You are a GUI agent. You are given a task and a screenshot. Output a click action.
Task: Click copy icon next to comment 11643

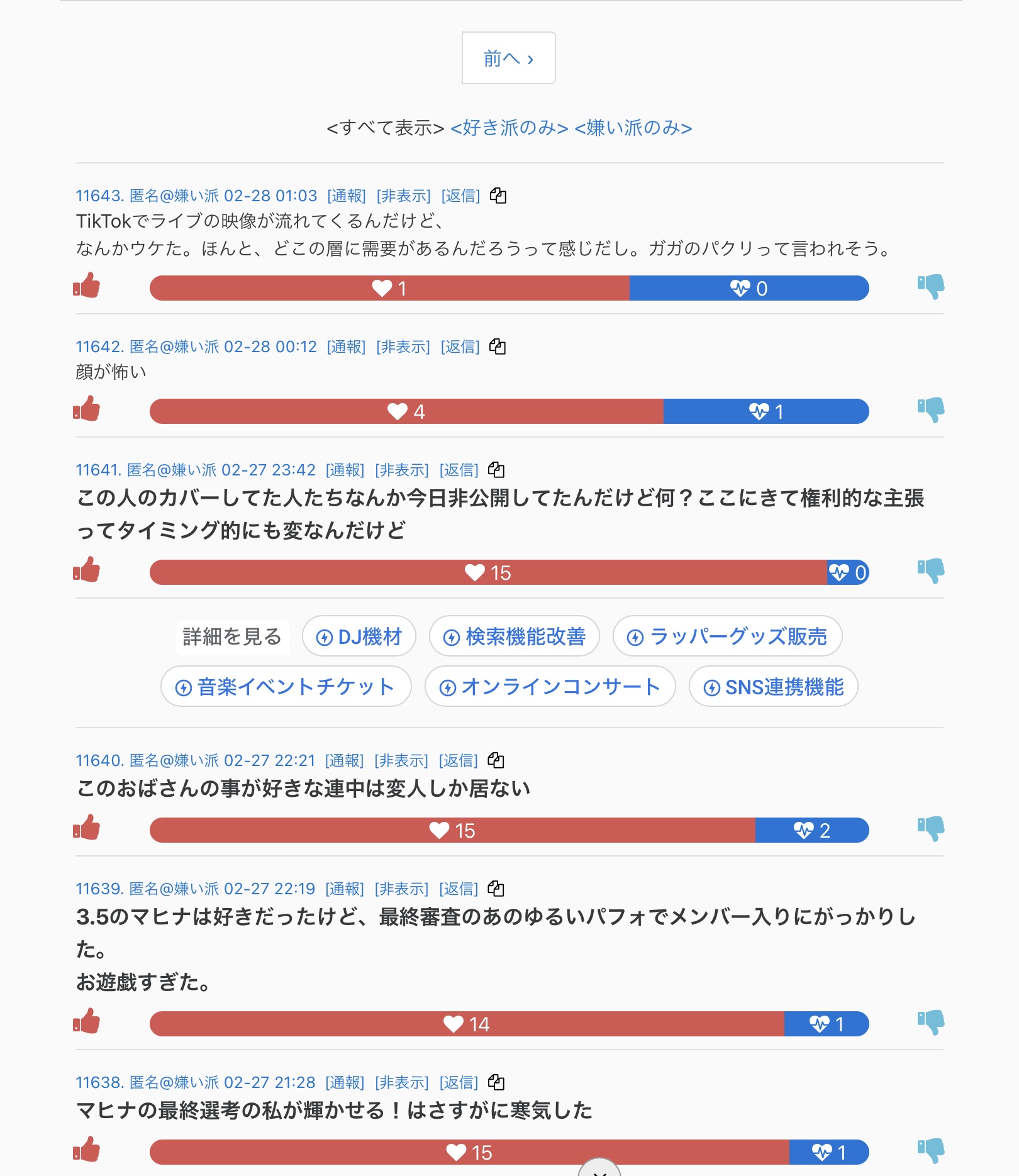point(498,196)
